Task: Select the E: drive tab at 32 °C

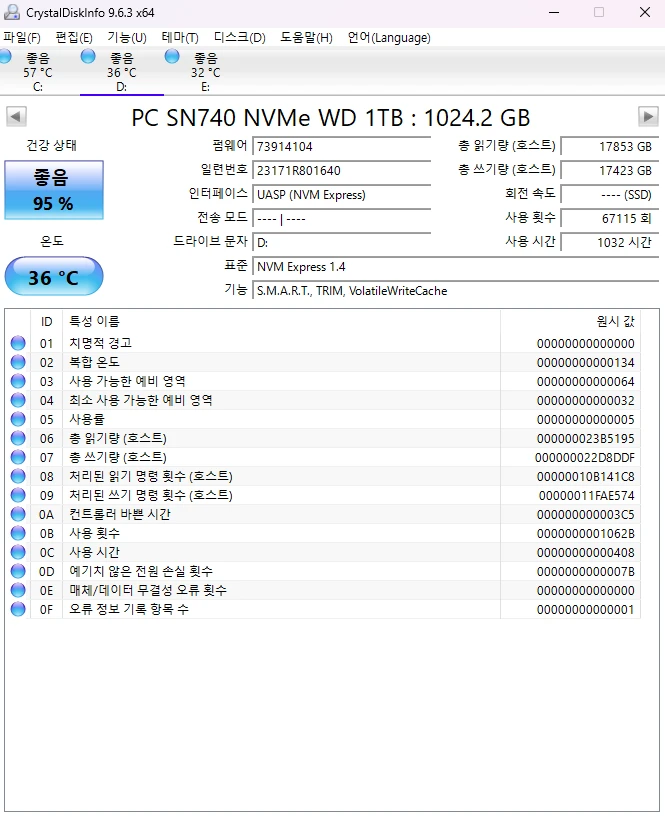Action: pos(206,72)
